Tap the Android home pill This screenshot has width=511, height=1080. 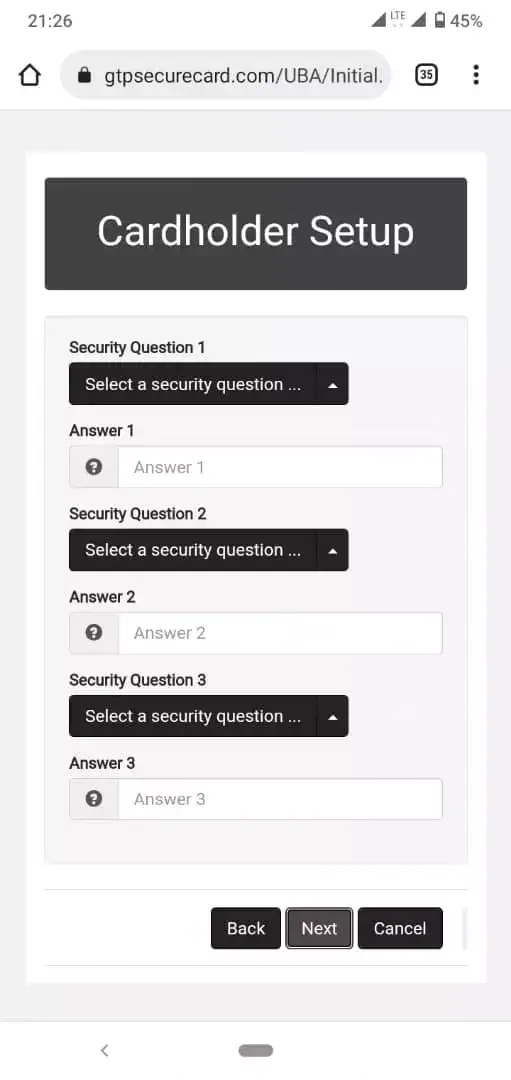256,1050
